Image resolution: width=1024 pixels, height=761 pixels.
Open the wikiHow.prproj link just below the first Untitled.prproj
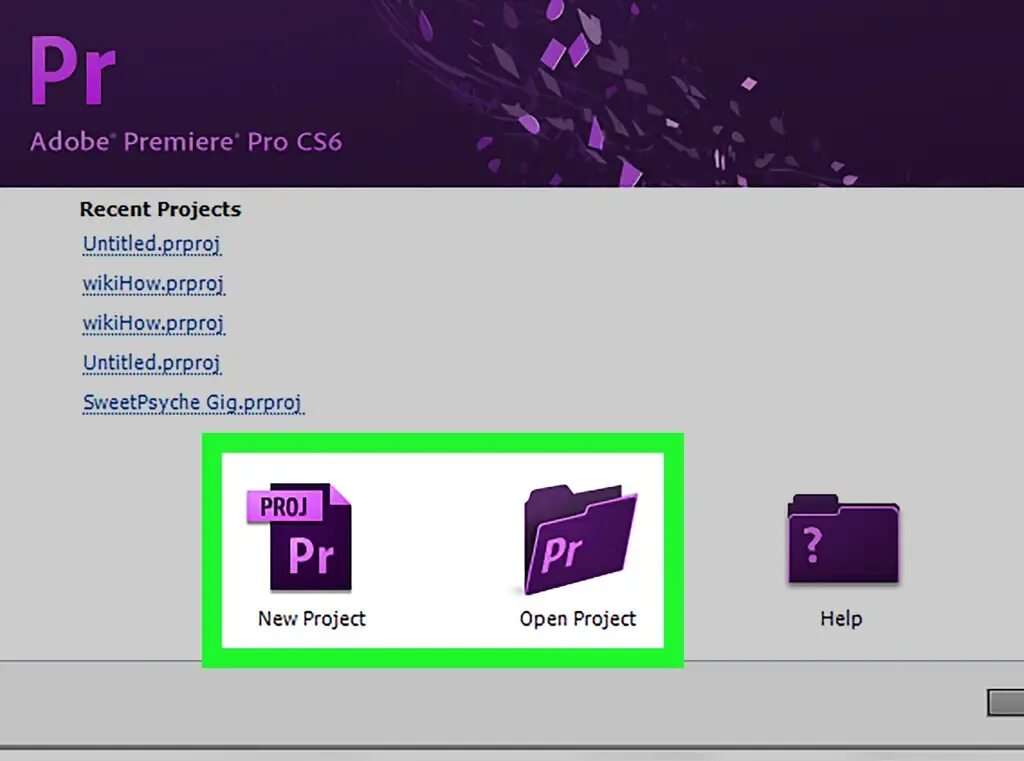[153, 283]
